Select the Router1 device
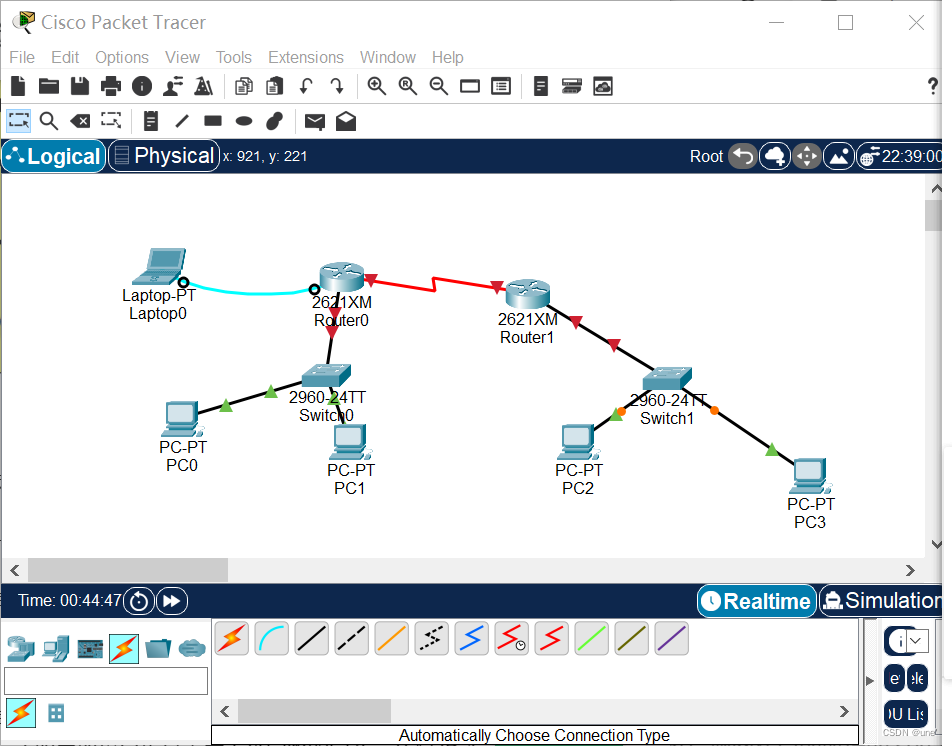 [528, 294]
